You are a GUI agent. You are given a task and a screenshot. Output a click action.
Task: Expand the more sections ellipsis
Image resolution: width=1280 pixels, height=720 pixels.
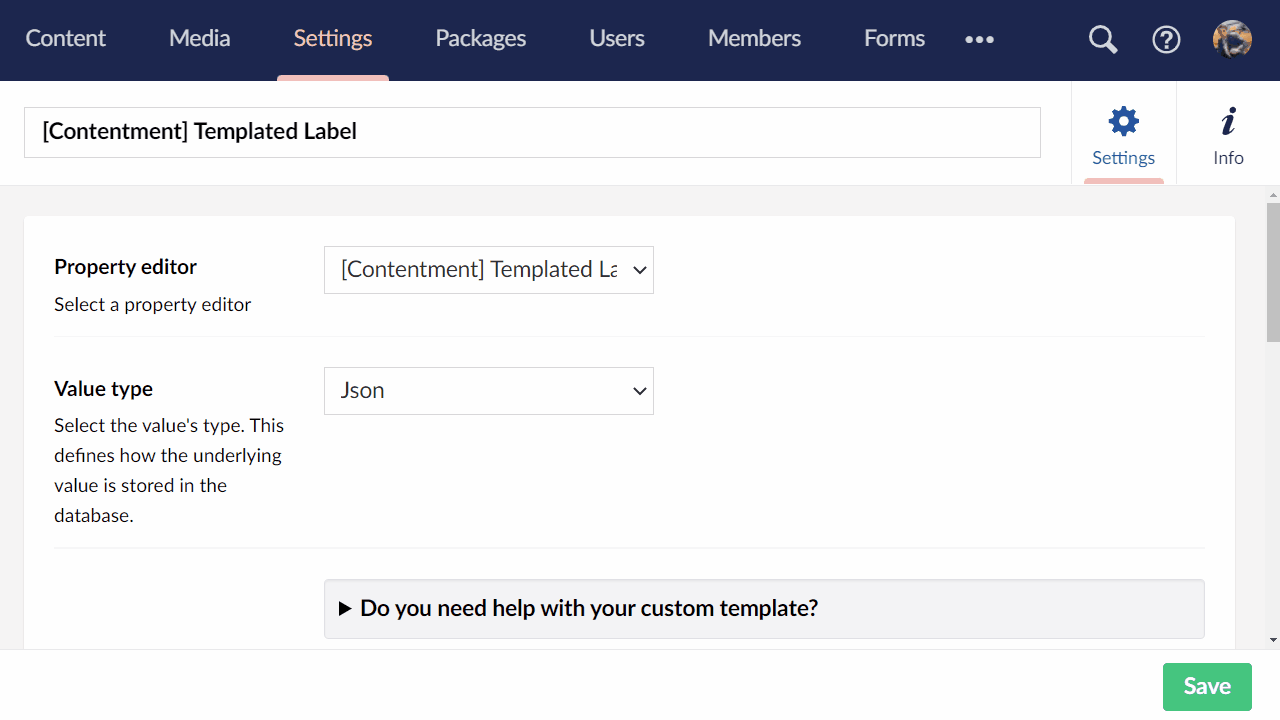979,39
